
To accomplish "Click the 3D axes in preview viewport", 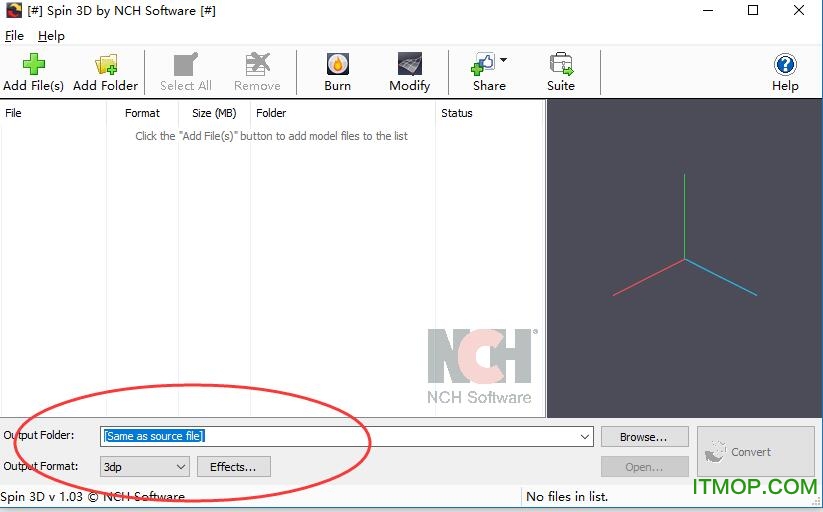I will click(684, 259).
